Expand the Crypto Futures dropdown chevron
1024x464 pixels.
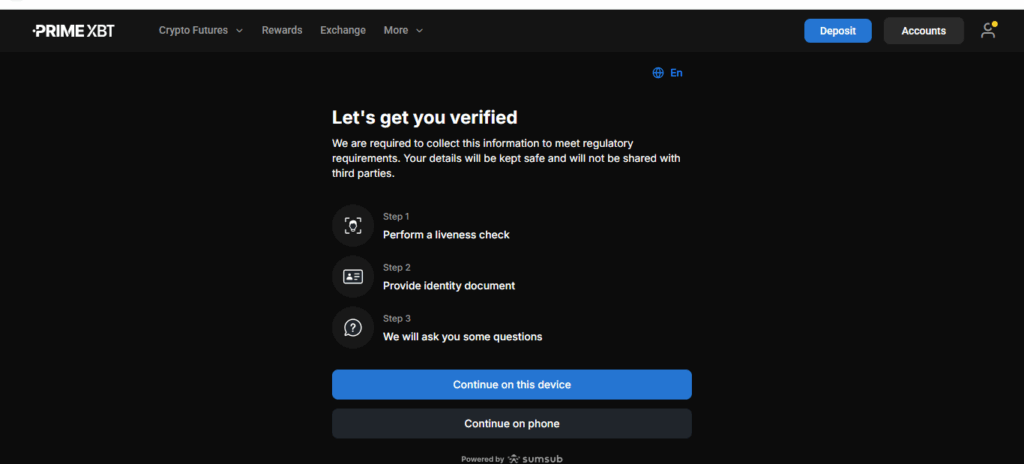point(239,31)
